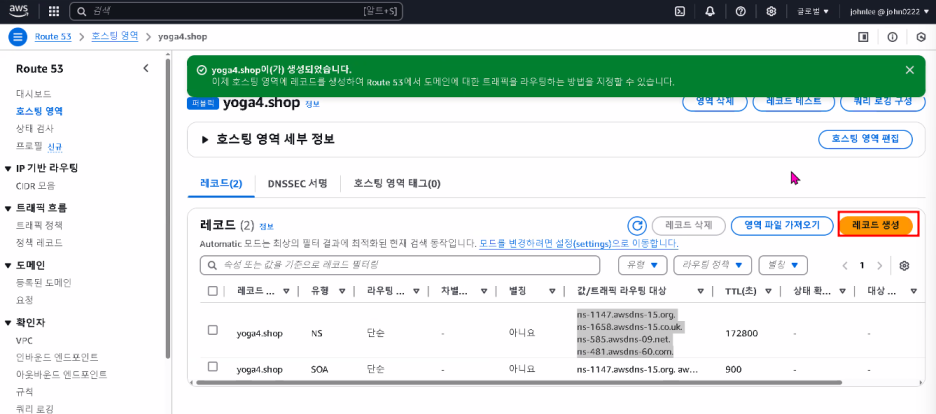
Task: Sort by the 별칭 column arrow
Action: coord(552,291)
